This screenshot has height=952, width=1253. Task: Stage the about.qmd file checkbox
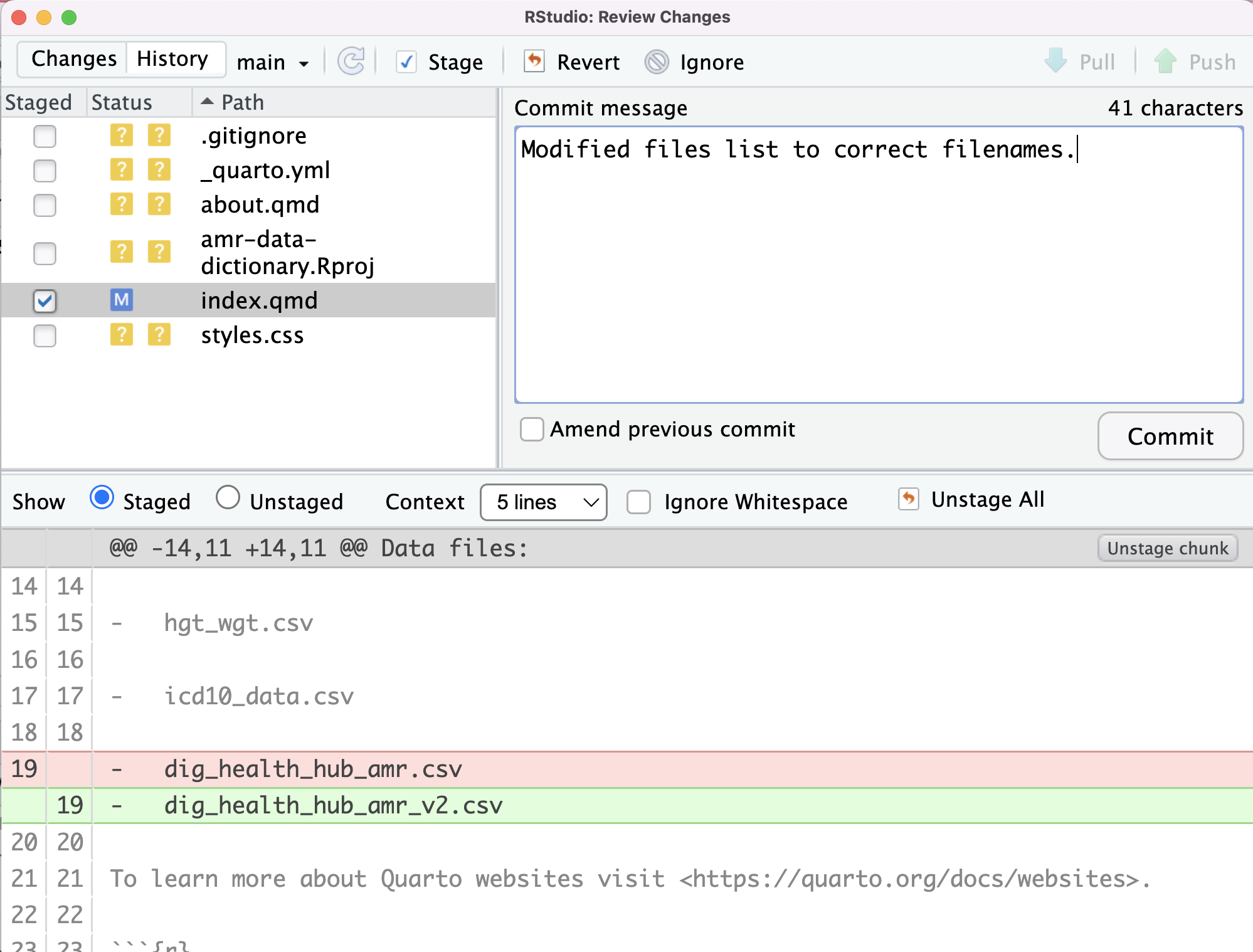point(45,205)
